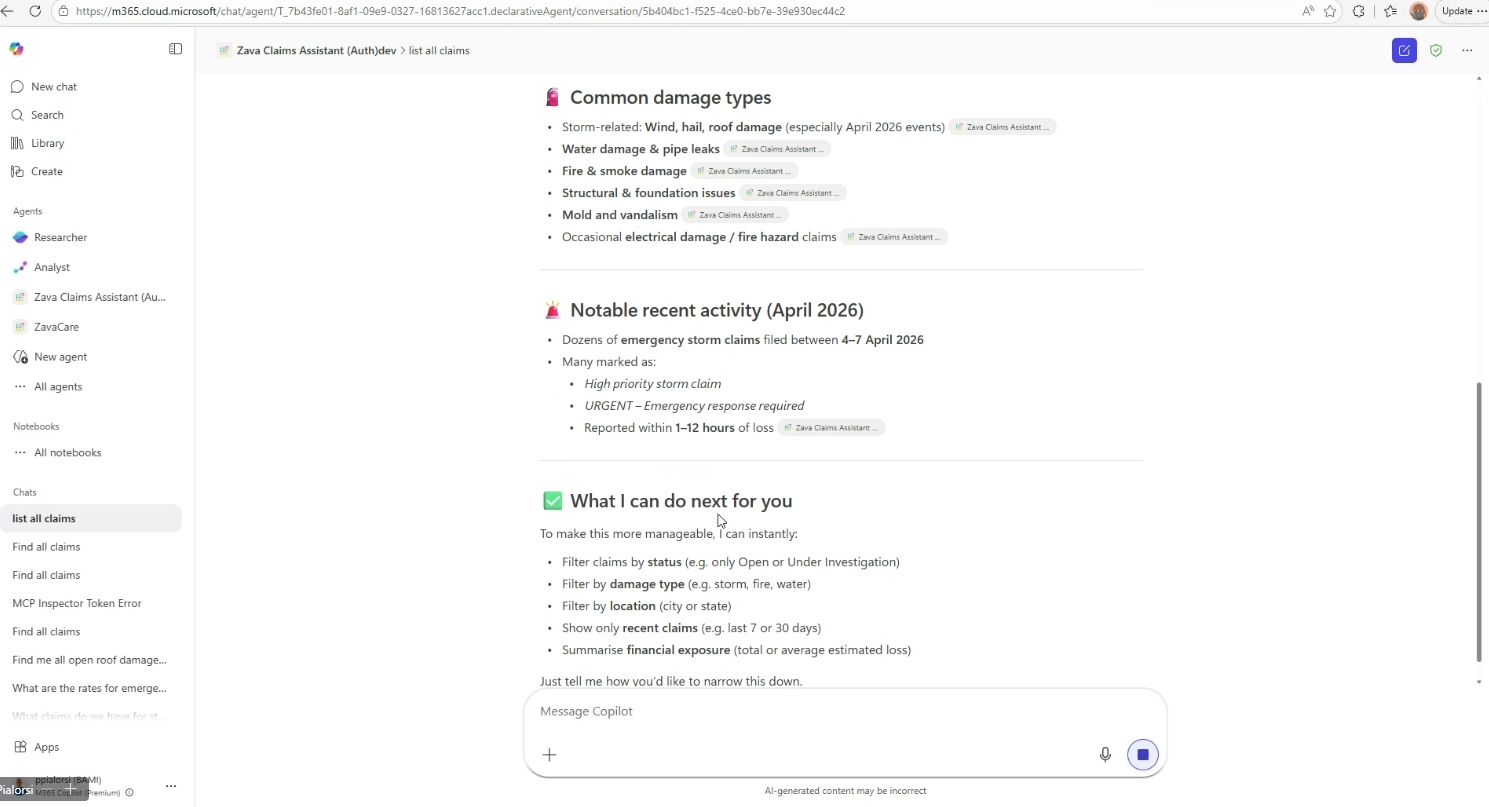Open the Analyst agent

pos(52,267)
